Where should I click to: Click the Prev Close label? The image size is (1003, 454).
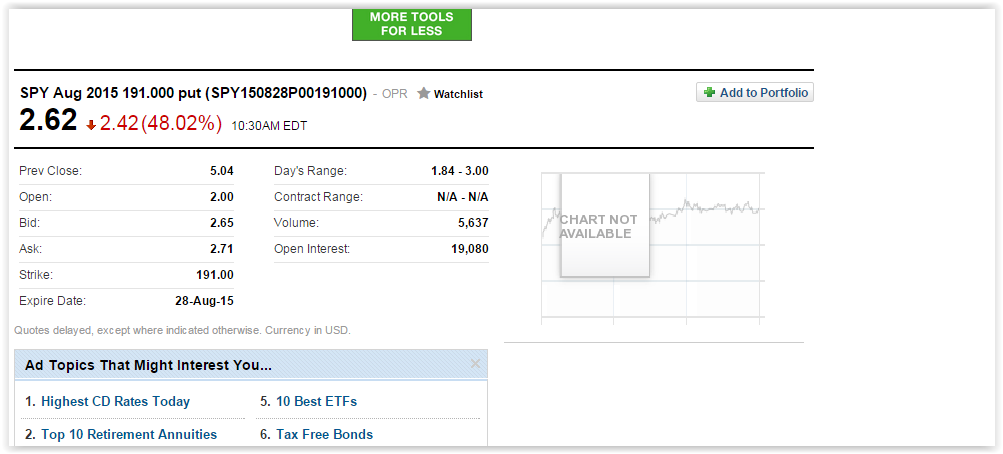[51, 171]
